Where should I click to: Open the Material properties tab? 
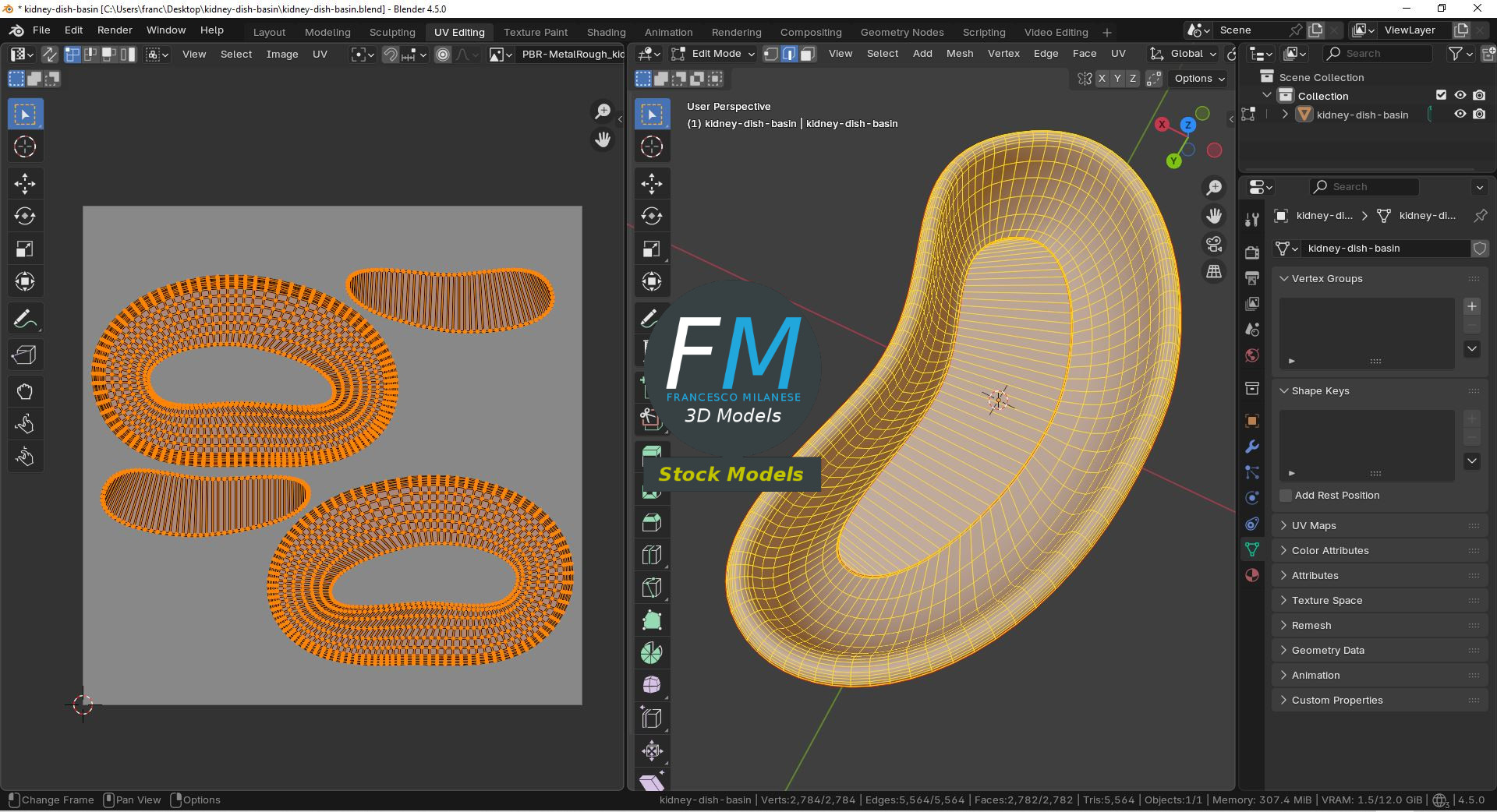(x=1252, y=575)
